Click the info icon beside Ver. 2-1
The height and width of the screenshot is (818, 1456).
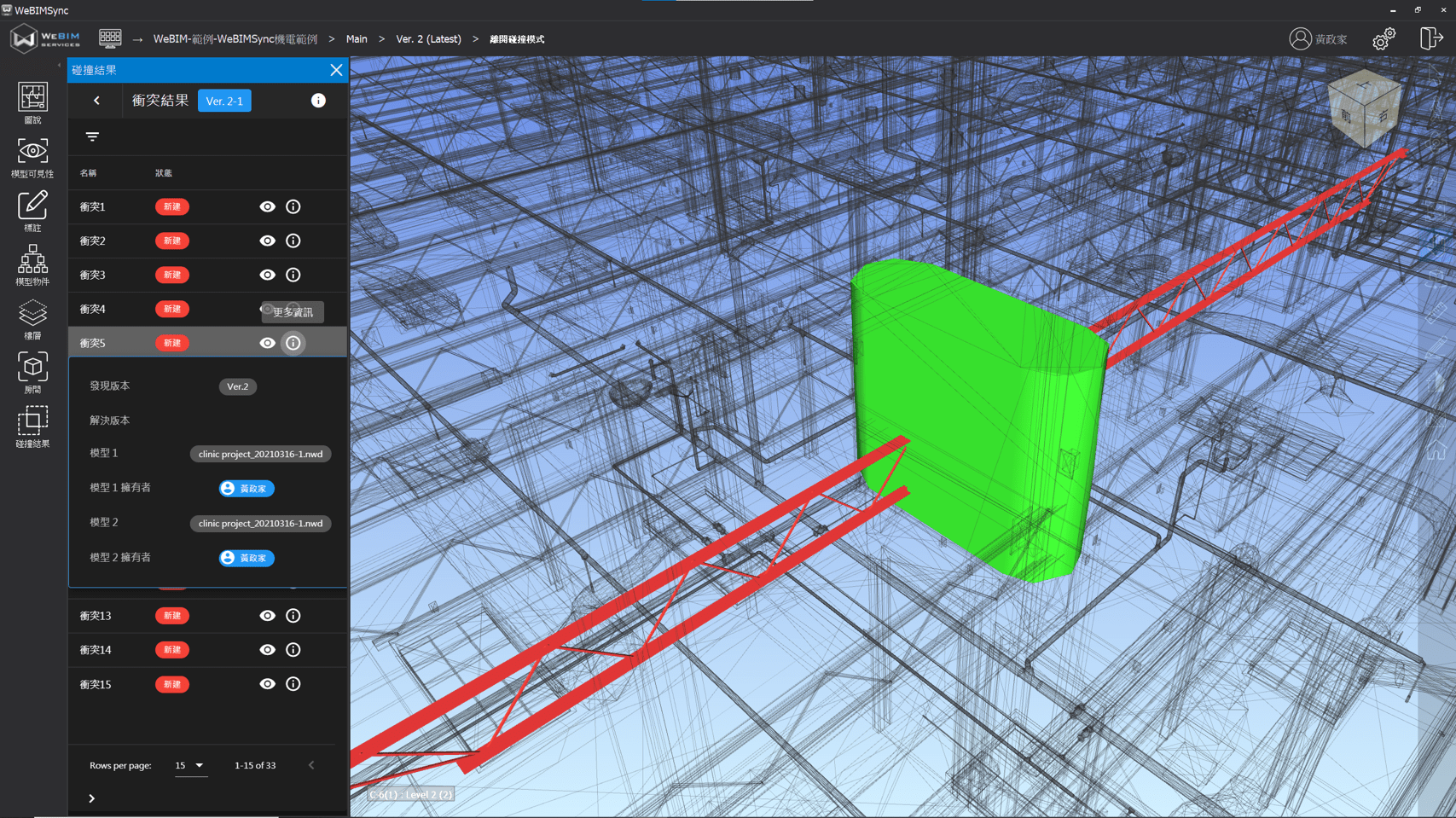point(318,101)
